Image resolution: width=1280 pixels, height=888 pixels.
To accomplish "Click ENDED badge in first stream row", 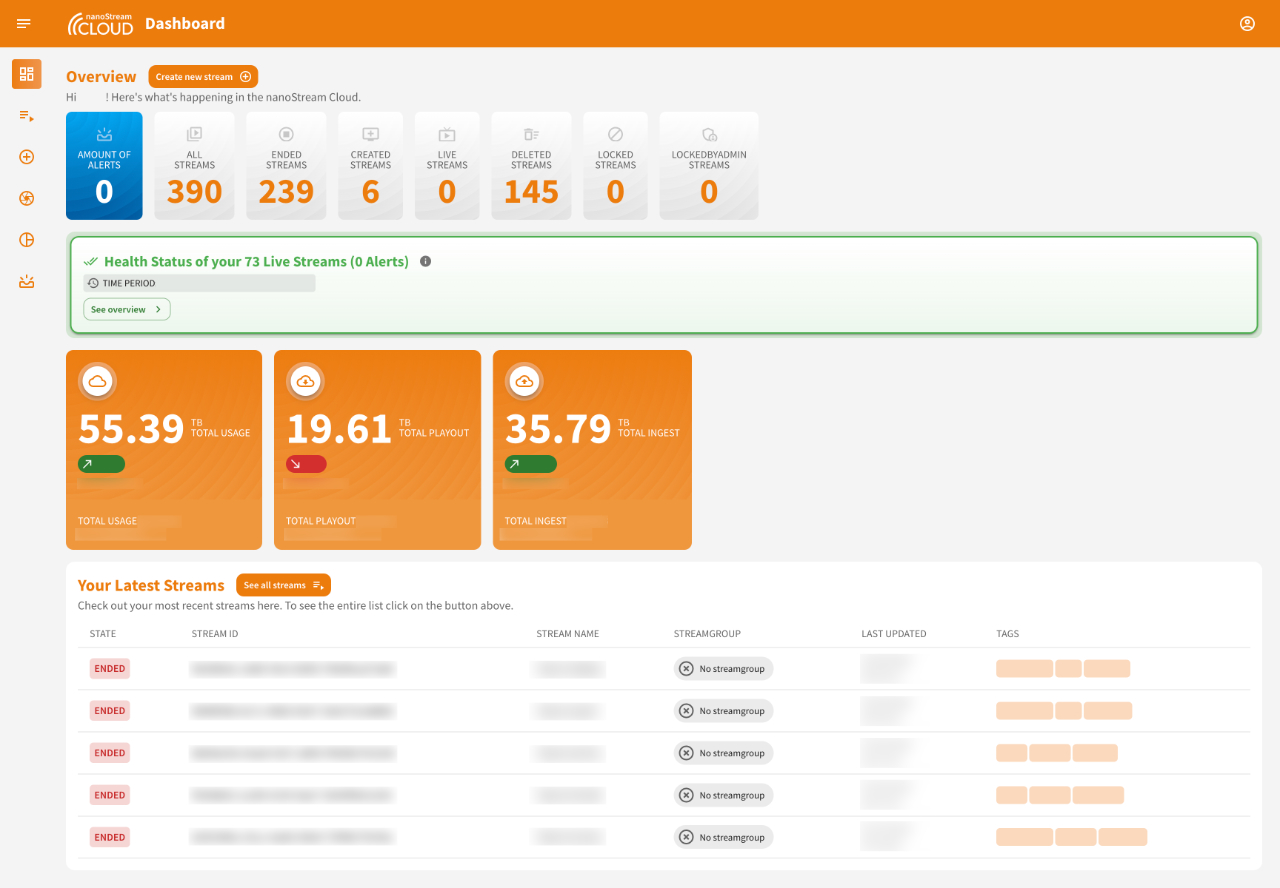I will point(110,669).
